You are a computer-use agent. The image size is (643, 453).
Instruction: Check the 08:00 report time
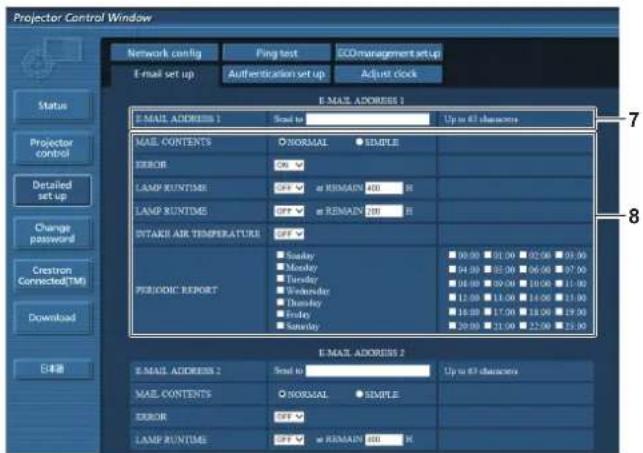(452, 283)
